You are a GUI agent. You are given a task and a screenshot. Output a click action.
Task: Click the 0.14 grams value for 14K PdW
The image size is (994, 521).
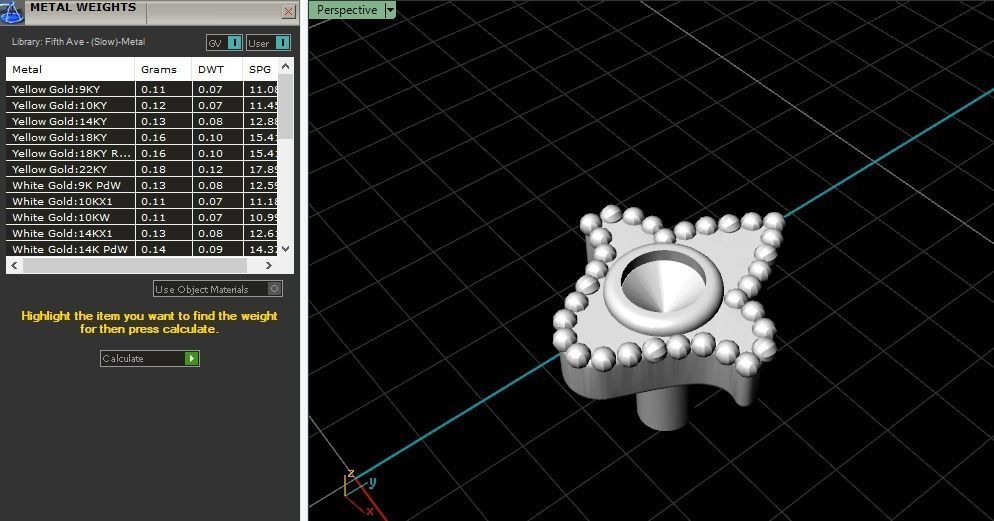point(153,249)
